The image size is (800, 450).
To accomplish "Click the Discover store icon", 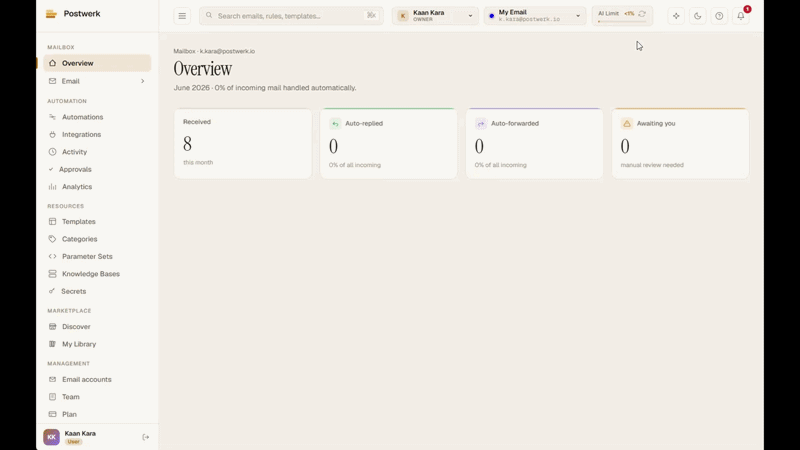I will 53,327.
